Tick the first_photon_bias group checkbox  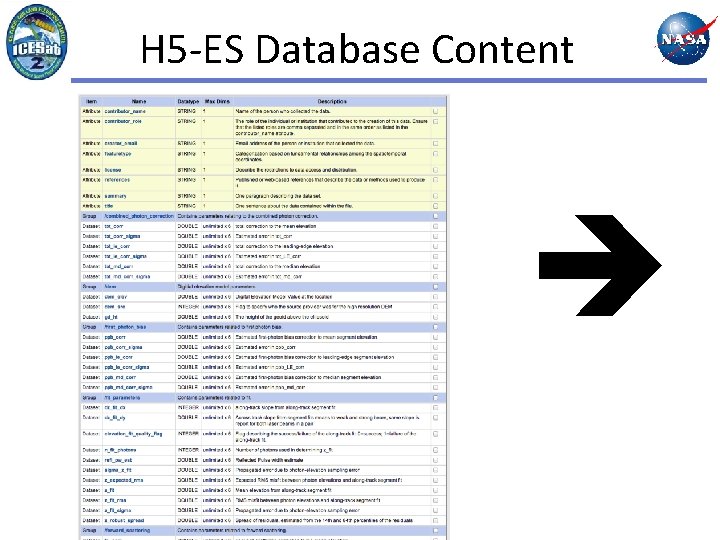pyautogui.click(x=435, y=327)
